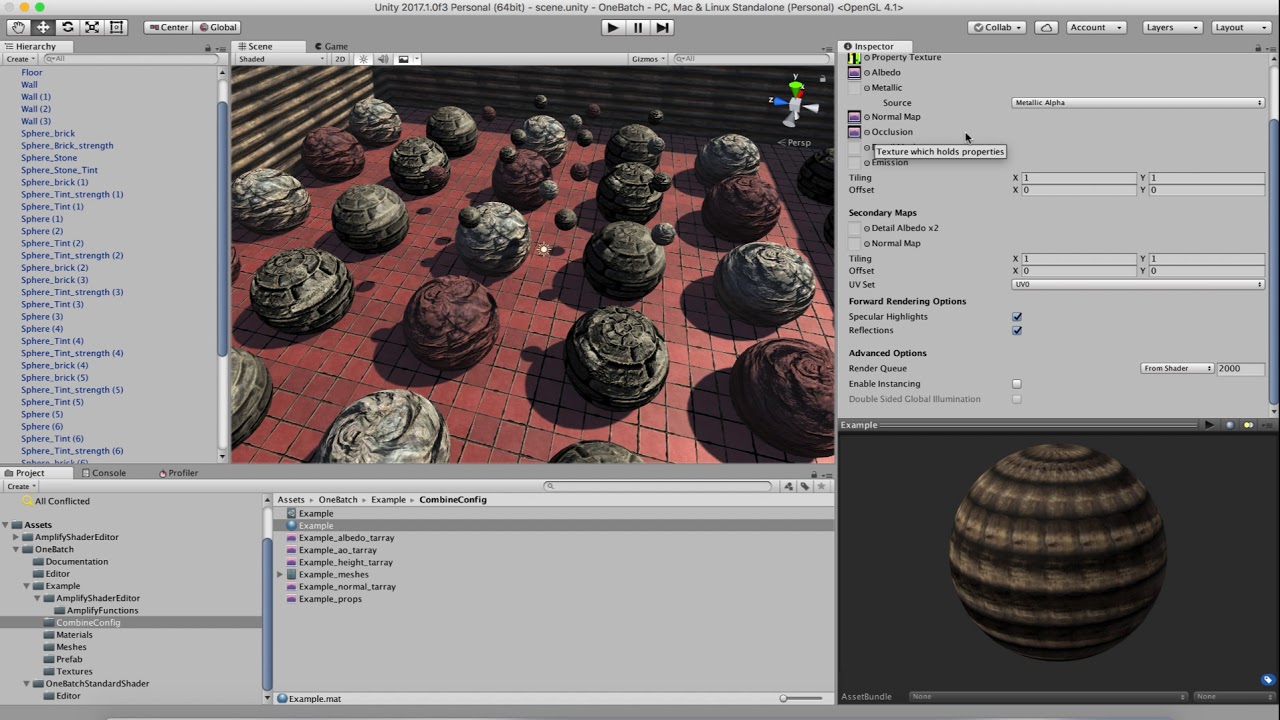Click Albedo texture thumbnail slot
This screenshot has height=720, width=1280.
(x=854, y=73)
